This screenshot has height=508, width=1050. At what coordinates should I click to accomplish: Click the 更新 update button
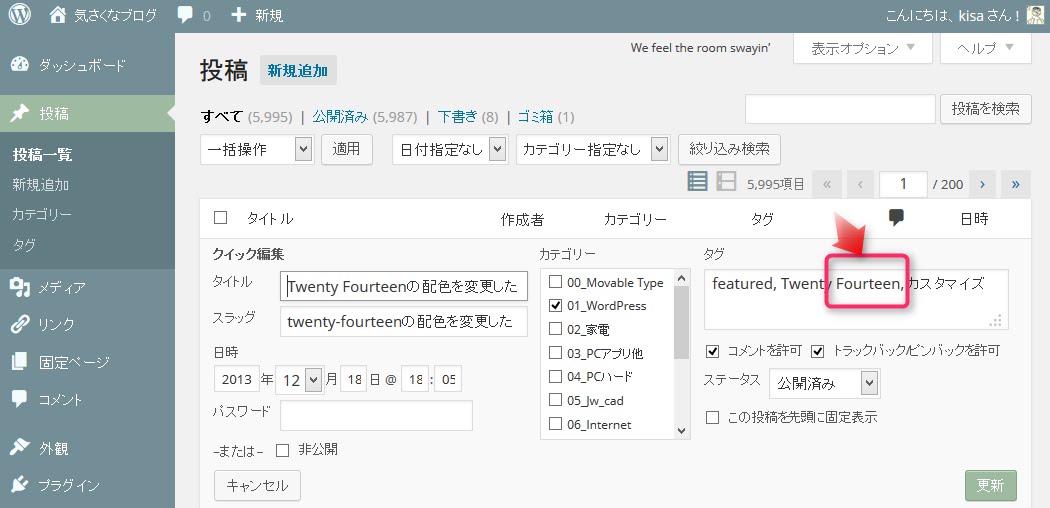tap(990, 485)
